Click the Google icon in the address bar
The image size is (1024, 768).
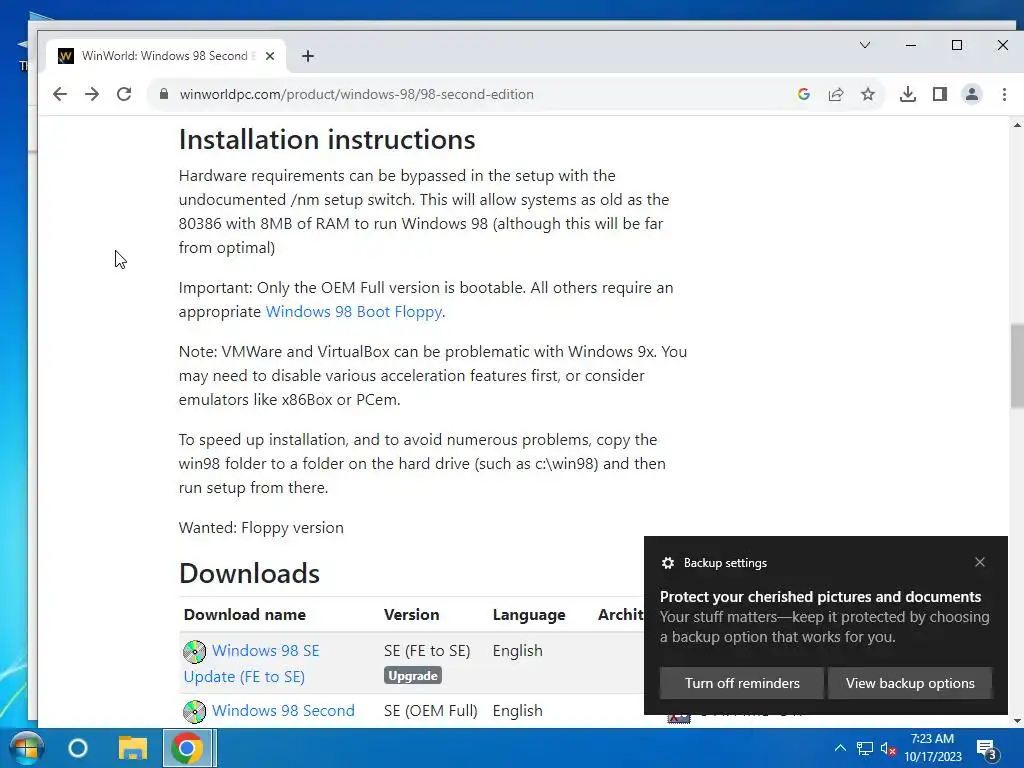(x=804, y=94)
